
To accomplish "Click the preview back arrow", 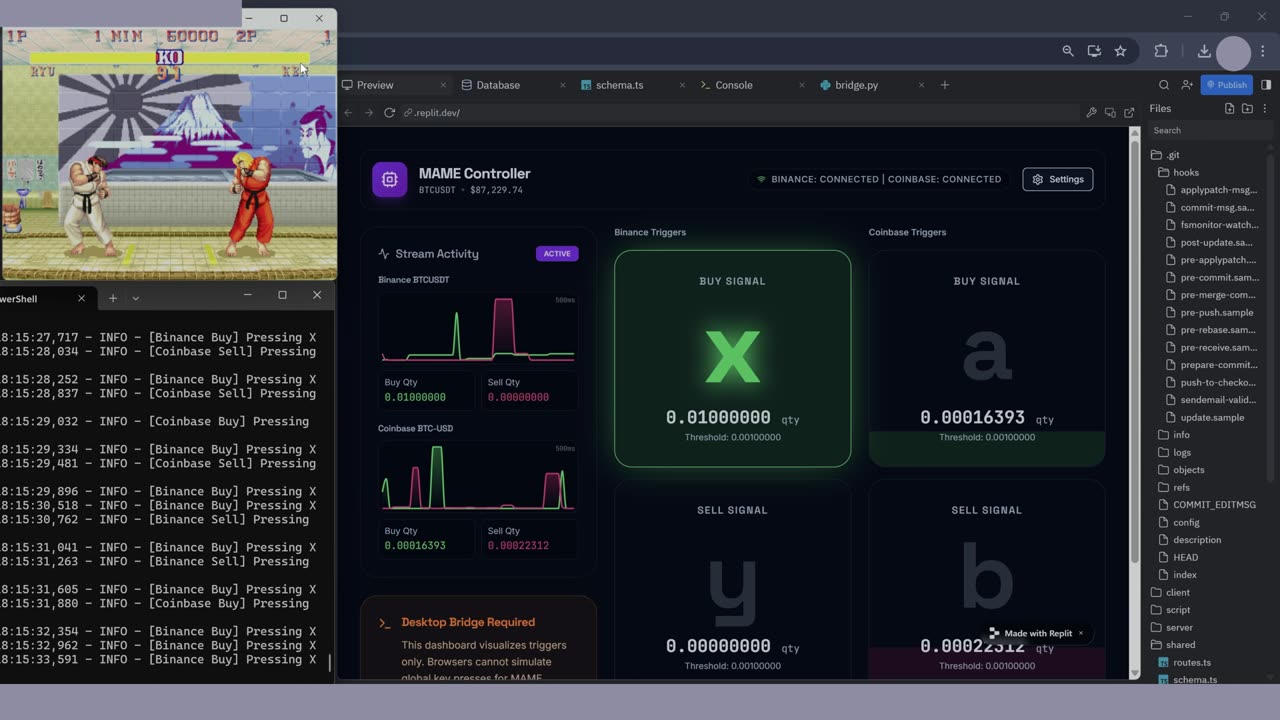I will pos(348,113).
